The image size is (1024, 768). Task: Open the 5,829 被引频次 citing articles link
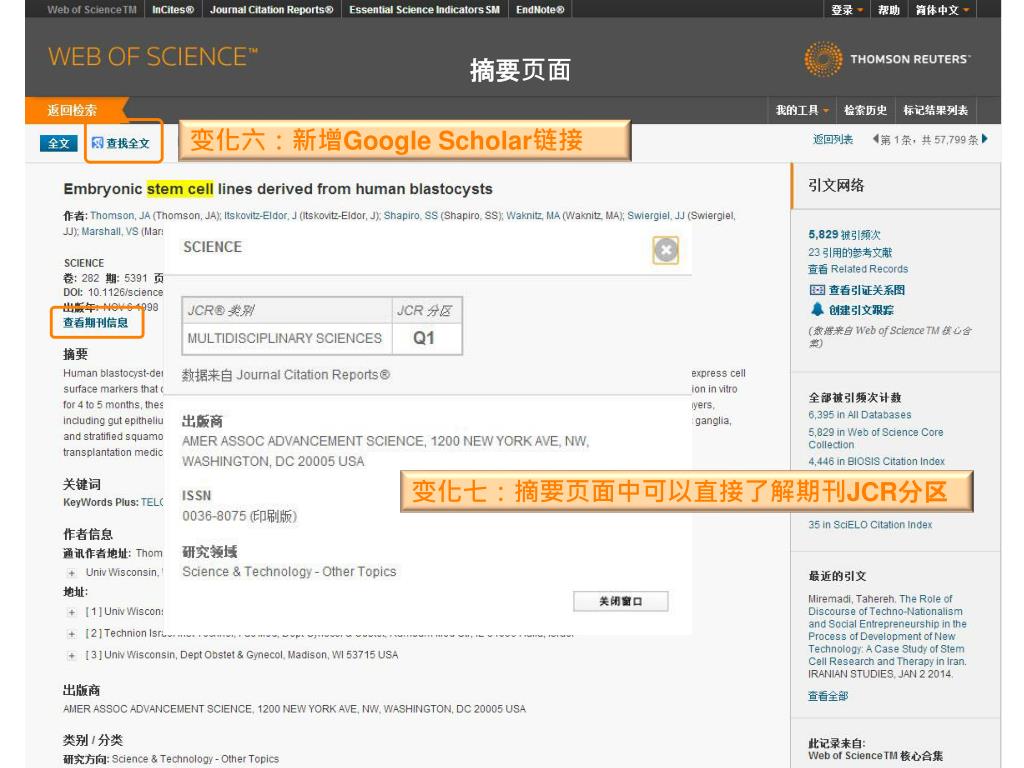tap(844, 234)
